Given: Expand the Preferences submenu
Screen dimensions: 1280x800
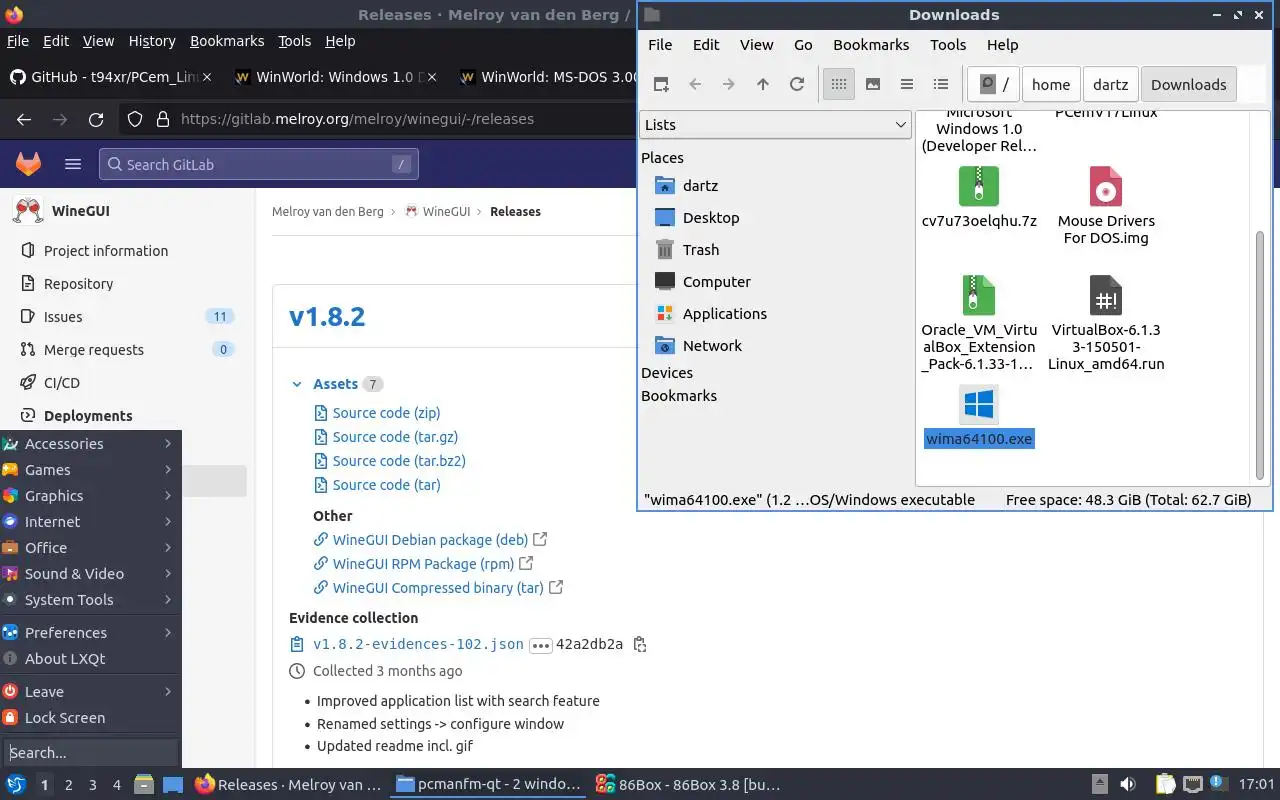Looking at the screenshot, I should 90,632.
